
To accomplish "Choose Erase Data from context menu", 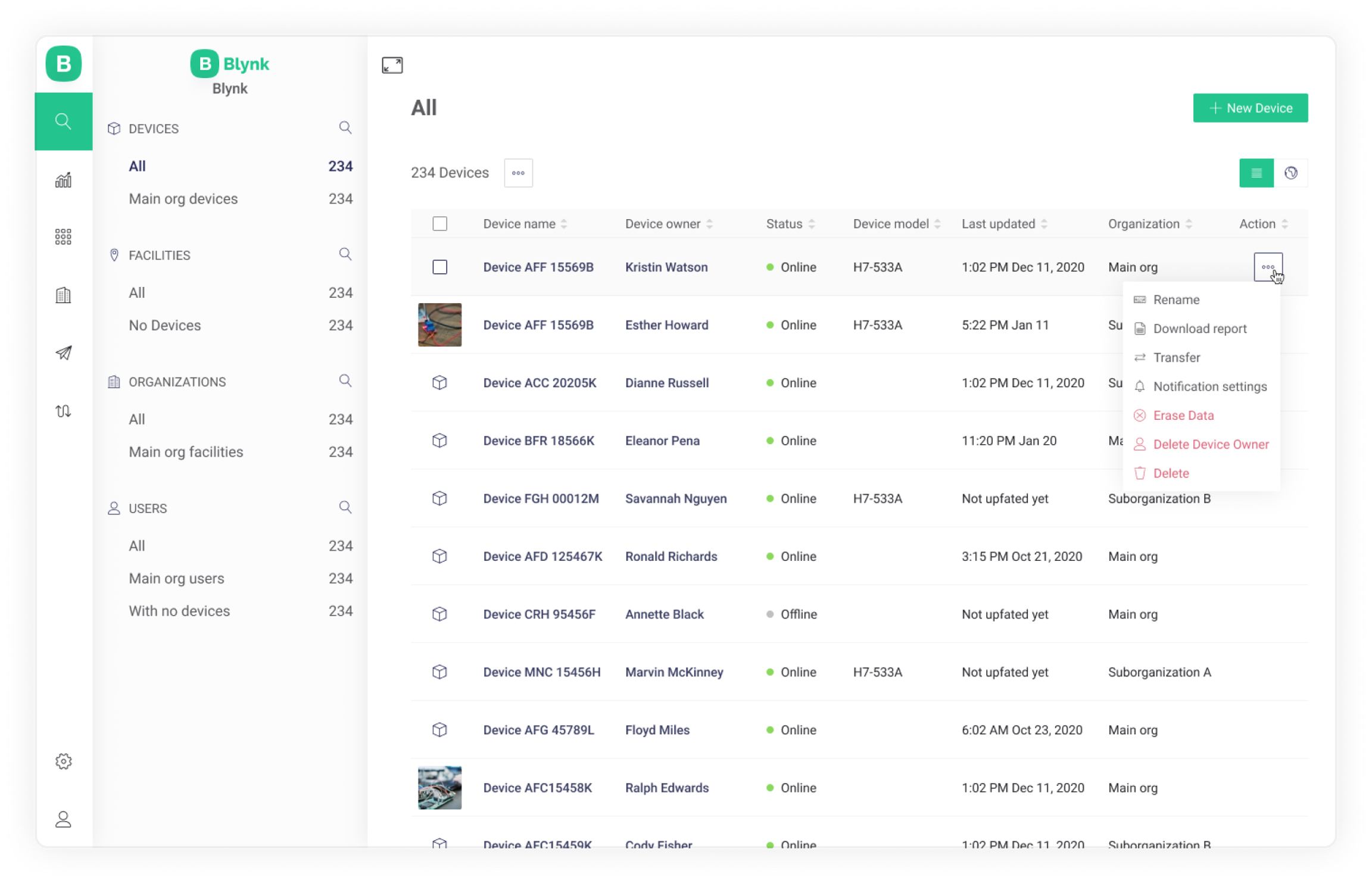I will coord(1183,416).
